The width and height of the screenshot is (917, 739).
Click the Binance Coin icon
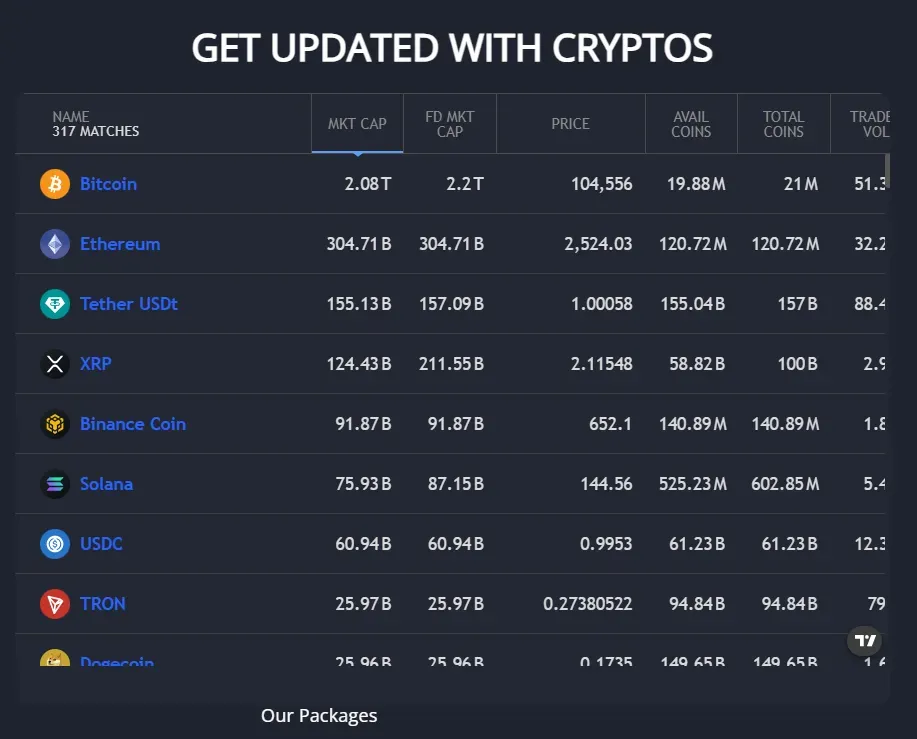click(55, 424)
